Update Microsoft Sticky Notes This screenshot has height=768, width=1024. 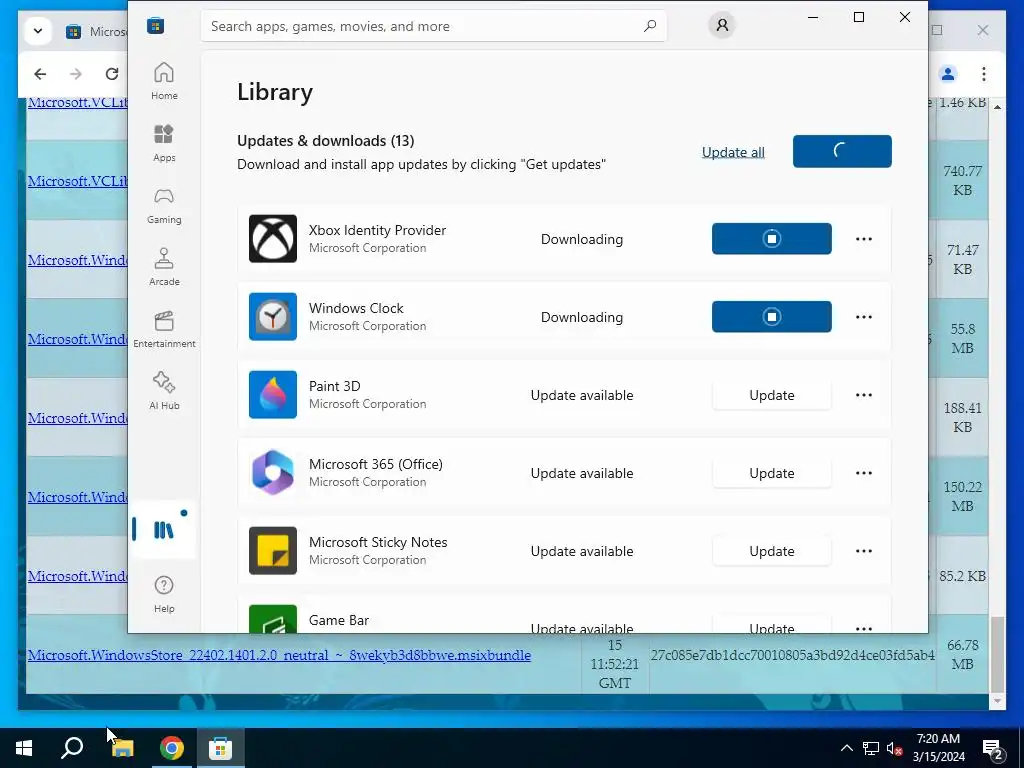[771, 551]
